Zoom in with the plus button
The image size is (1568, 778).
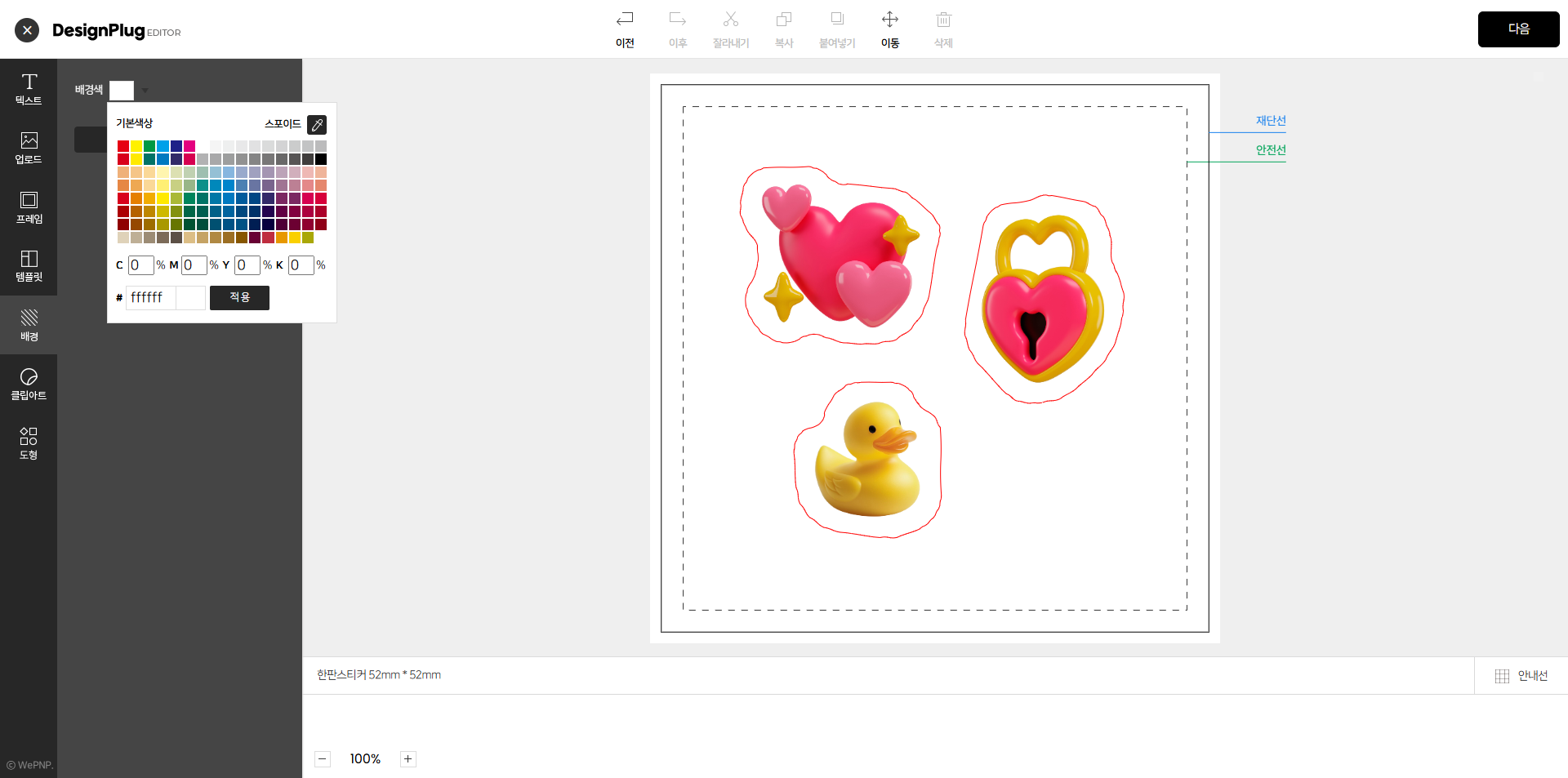pyautogui.click(x=408, y=759)
